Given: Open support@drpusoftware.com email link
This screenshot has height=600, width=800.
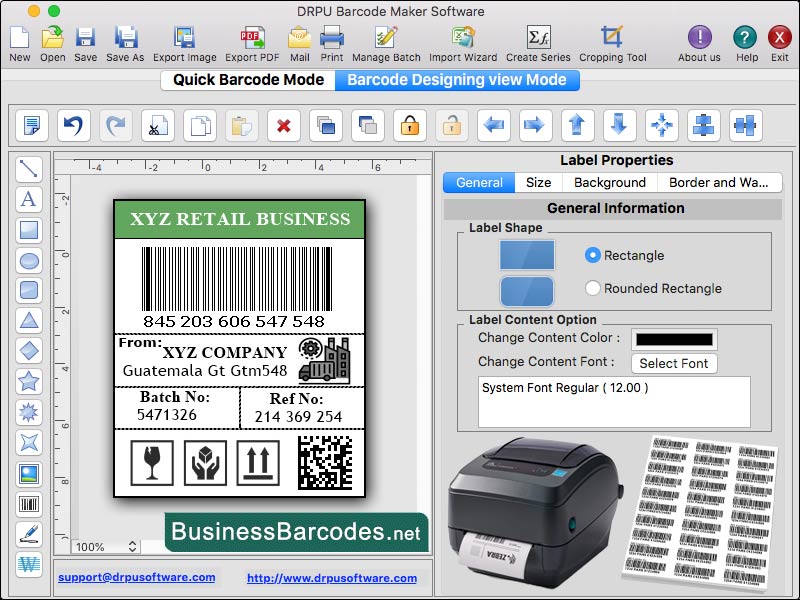Looking at the screenshot, I should coord(137,578).
